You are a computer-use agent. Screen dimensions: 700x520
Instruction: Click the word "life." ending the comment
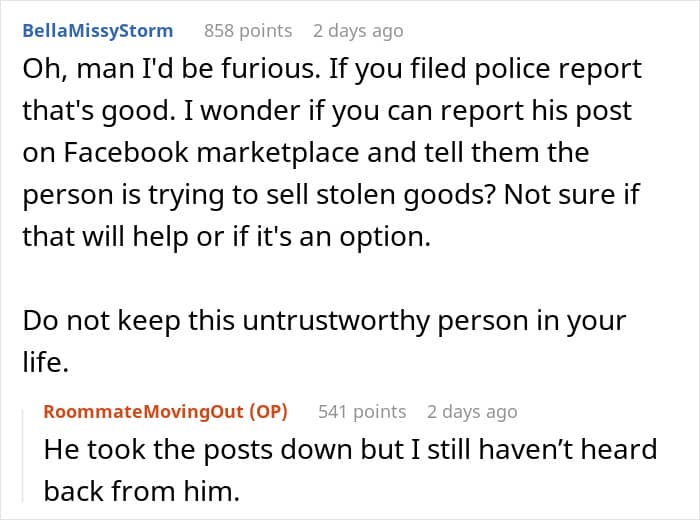(x=45, y=364)
